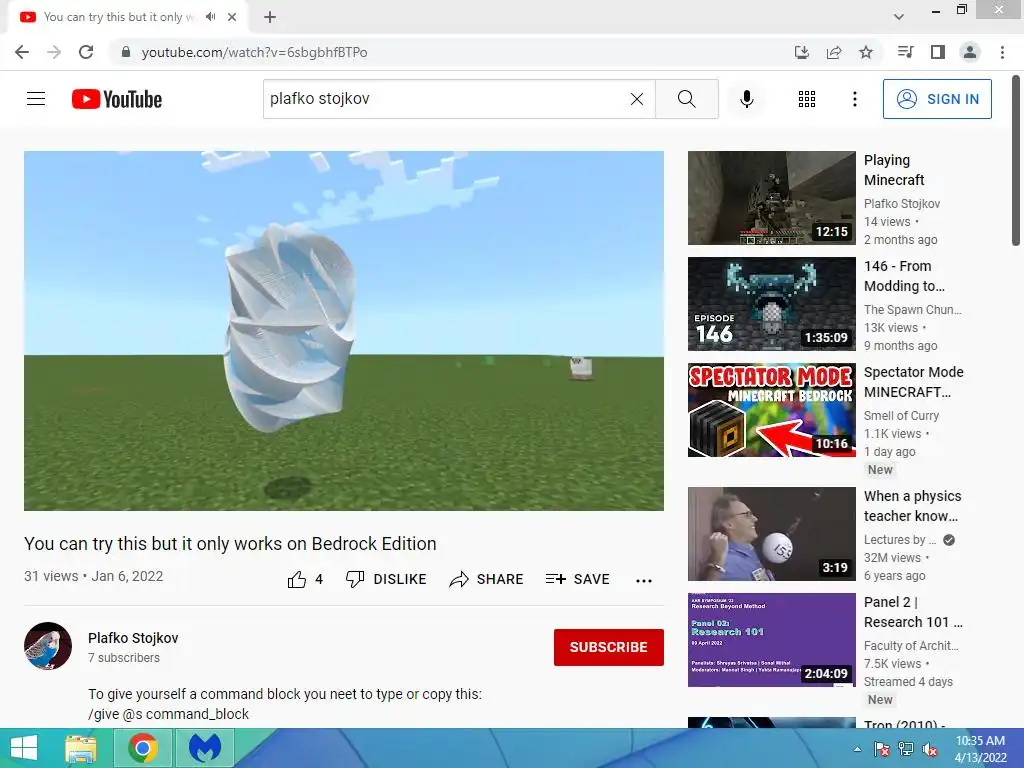This screenshot has width=1024, height=768.
Task: Open a new browser tab
Action: [x=270, y=17]
